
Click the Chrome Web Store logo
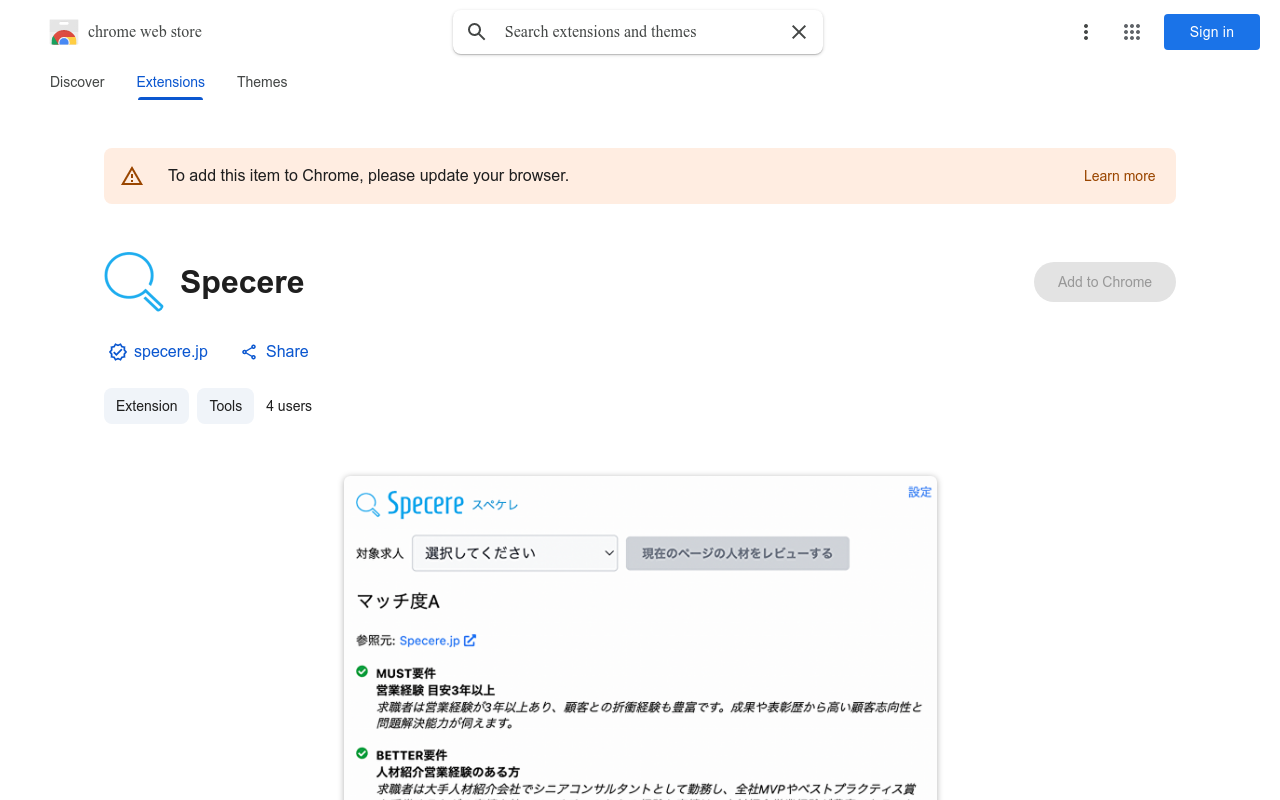[x=64, y=32]
